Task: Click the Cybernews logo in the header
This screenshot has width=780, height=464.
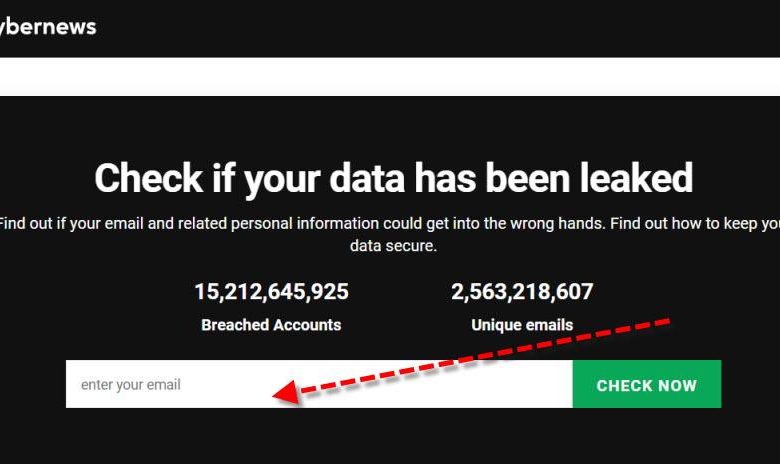Action: (48, 27)
